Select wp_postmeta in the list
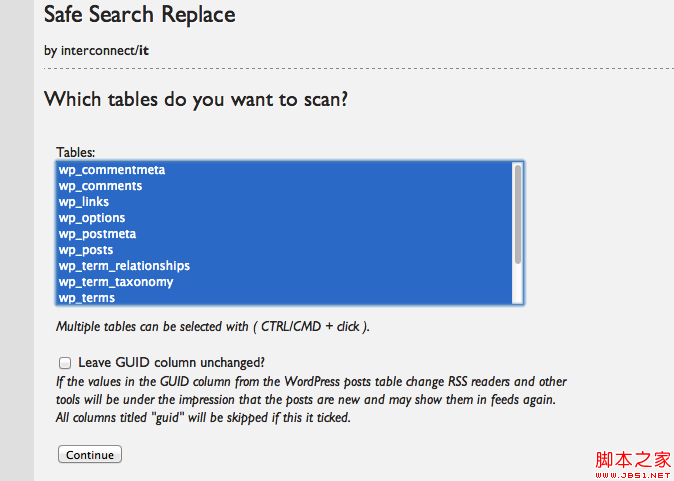The width and height of the screenshot is (674, 481). click(97, 234)
